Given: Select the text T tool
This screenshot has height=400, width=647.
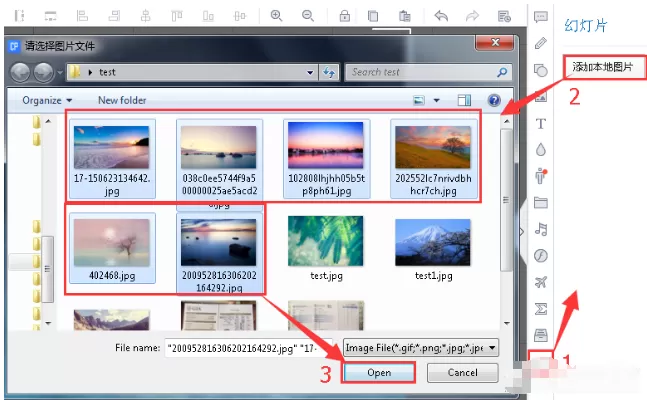Looking at the screenshot, I should click(541, 123).
